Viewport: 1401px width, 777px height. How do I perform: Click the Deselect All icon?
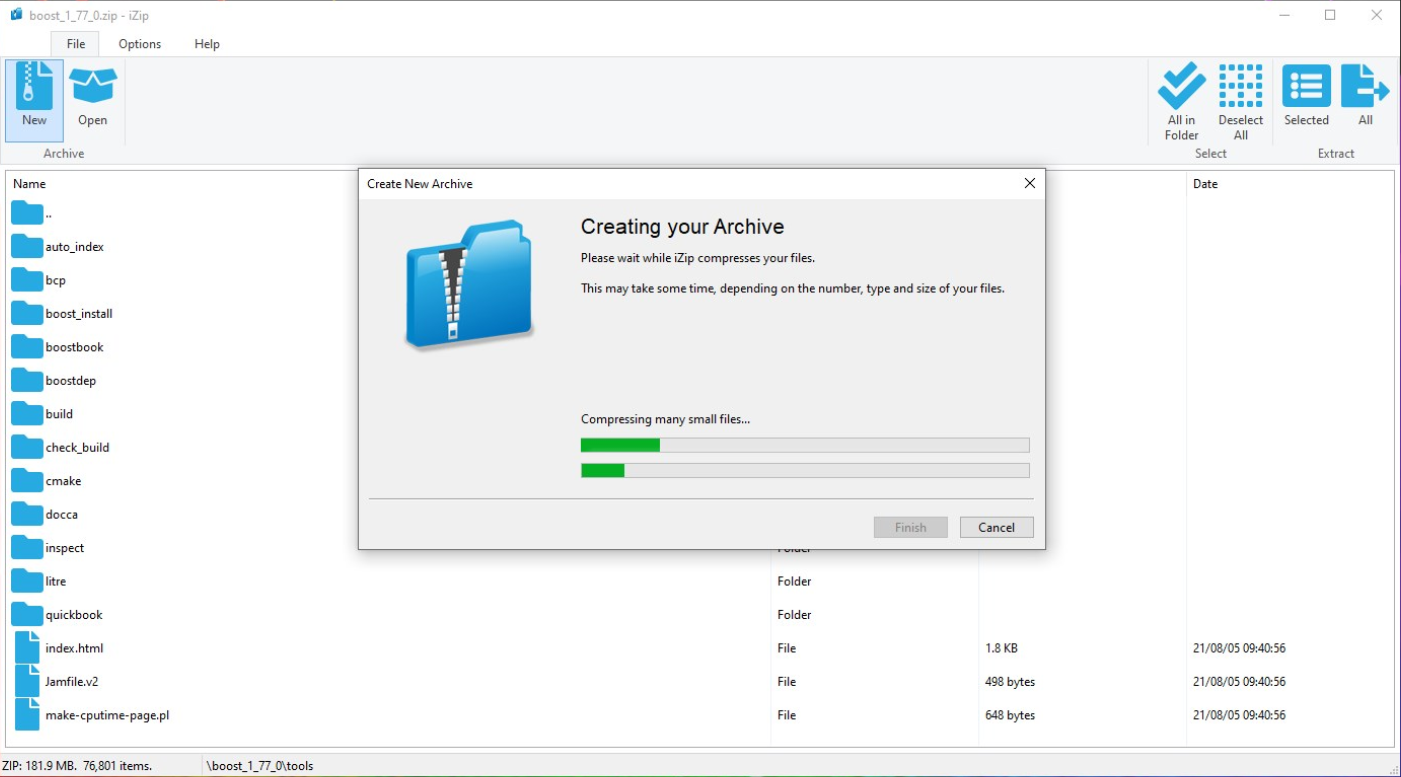1241,86
